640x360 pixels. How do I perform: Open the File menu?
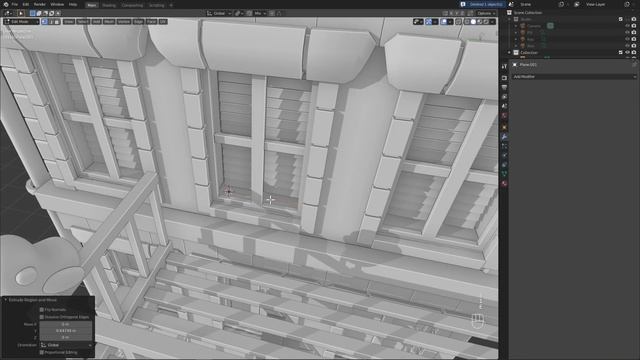point(15,4)
